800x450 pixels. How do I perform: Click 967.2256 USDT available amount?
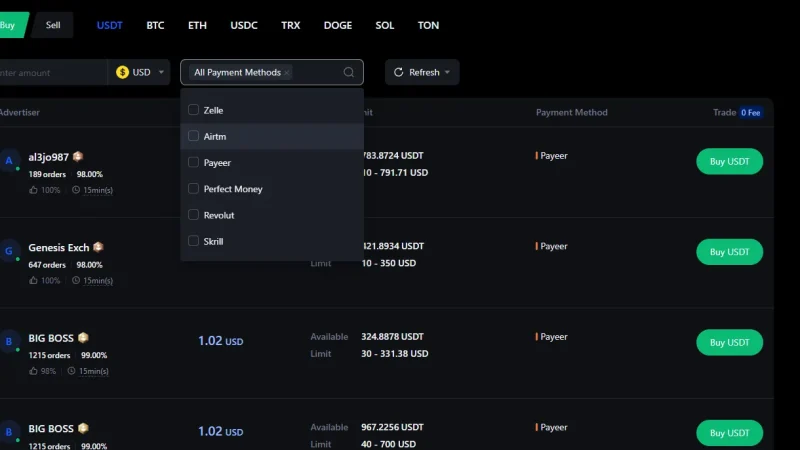[392, 427]
